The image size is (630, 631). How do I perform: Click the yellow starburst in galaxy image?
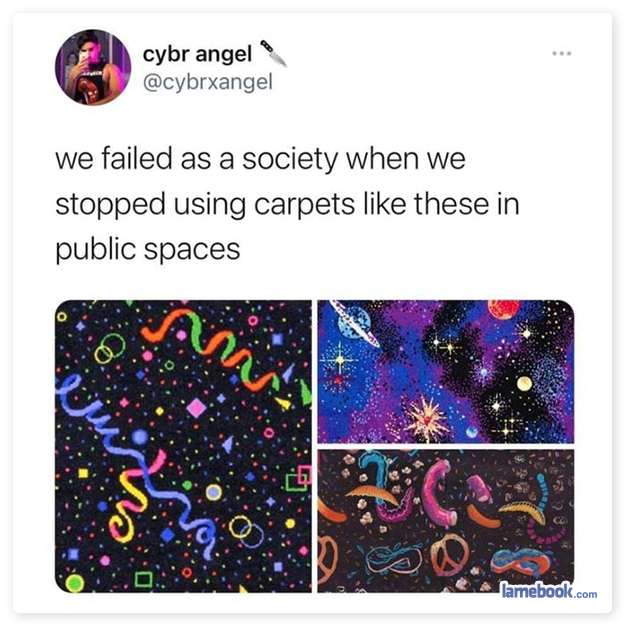tap(427, 419)
